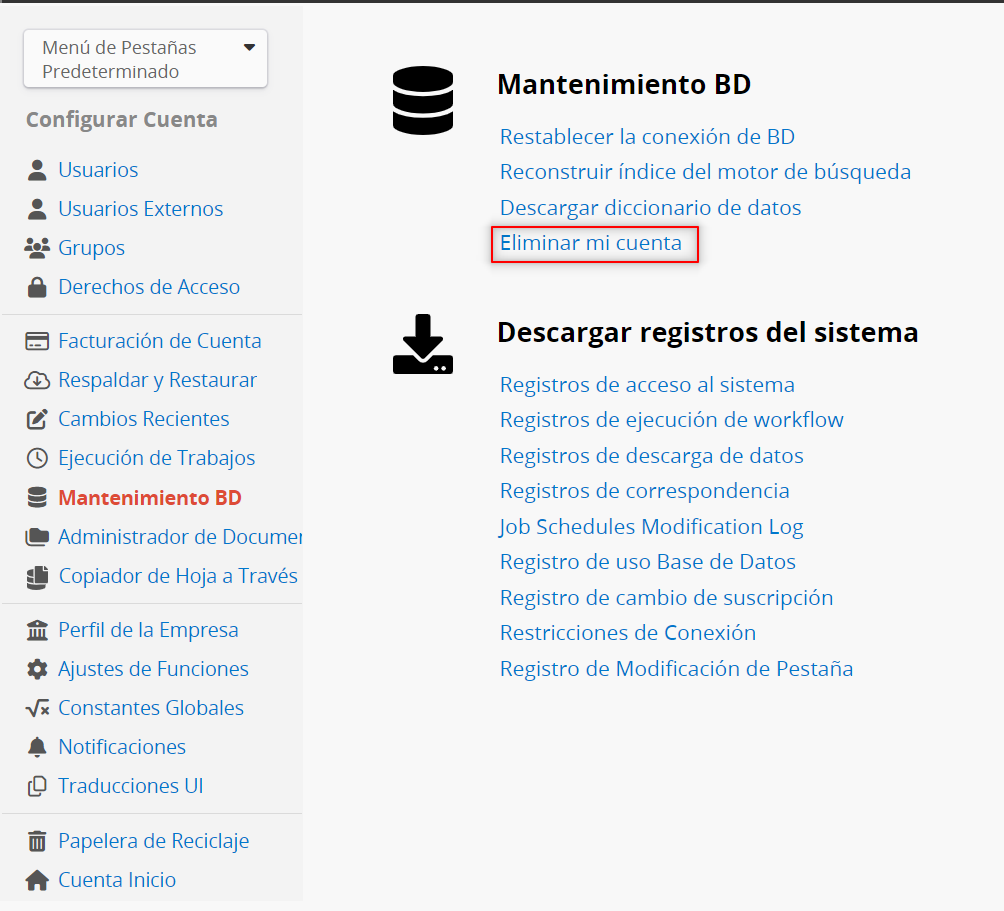Click Restablecer la conexión de BD

(647, 137)
